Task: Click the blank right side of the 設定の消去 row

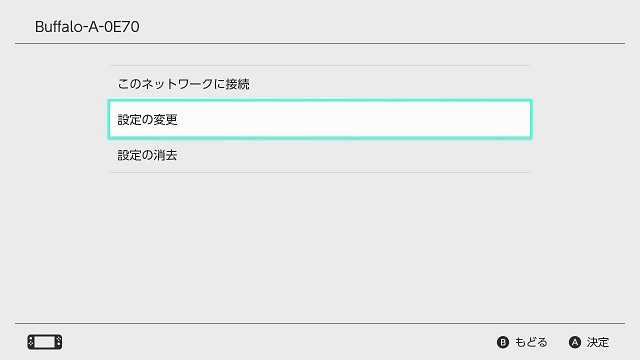Action: click(353, 155)
